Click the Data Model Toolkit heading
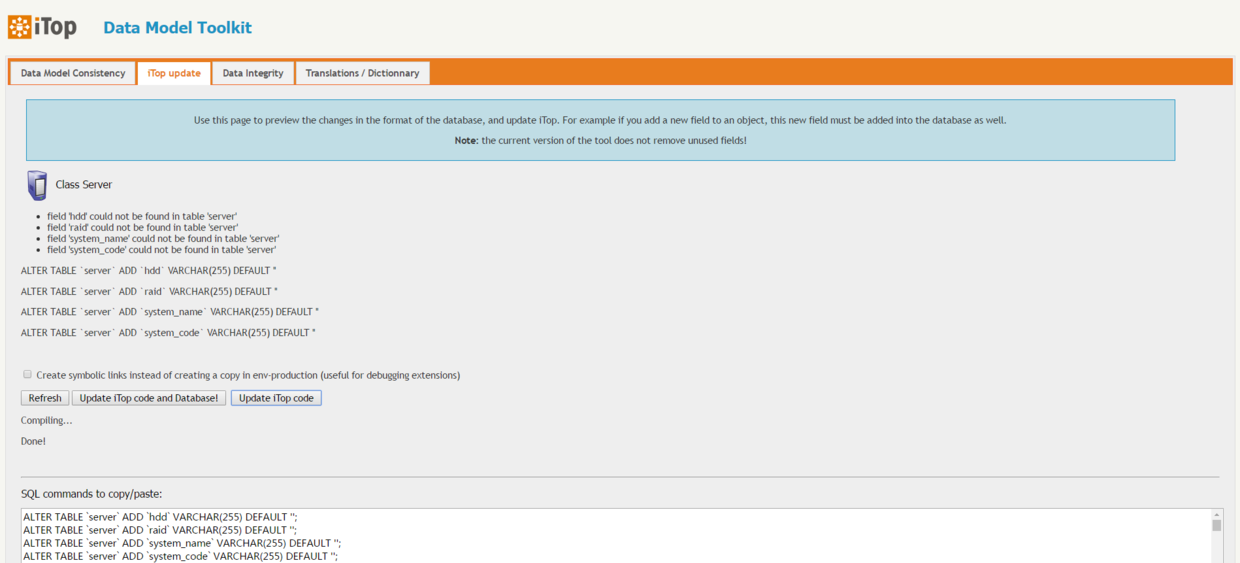Image resolution: width=1240 pixels, height=563 pixels. pyautogui.click(x=178, y=28)
